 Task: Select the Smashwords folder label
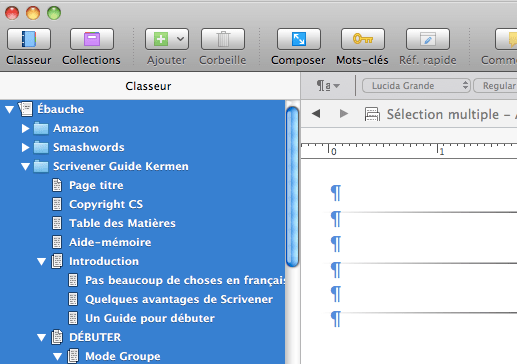[89, 147]
